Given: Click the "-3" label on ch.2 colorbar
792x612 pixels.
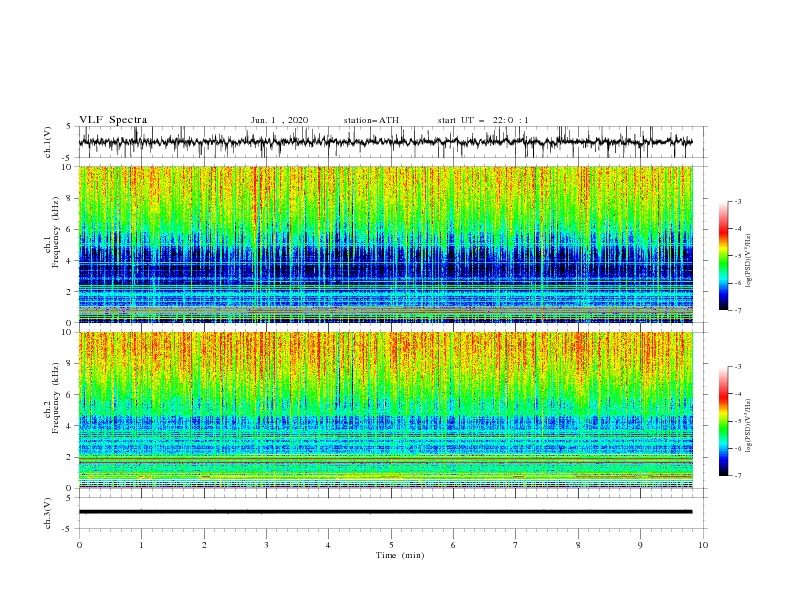Looking at the screenshot, I should [737, 367].
